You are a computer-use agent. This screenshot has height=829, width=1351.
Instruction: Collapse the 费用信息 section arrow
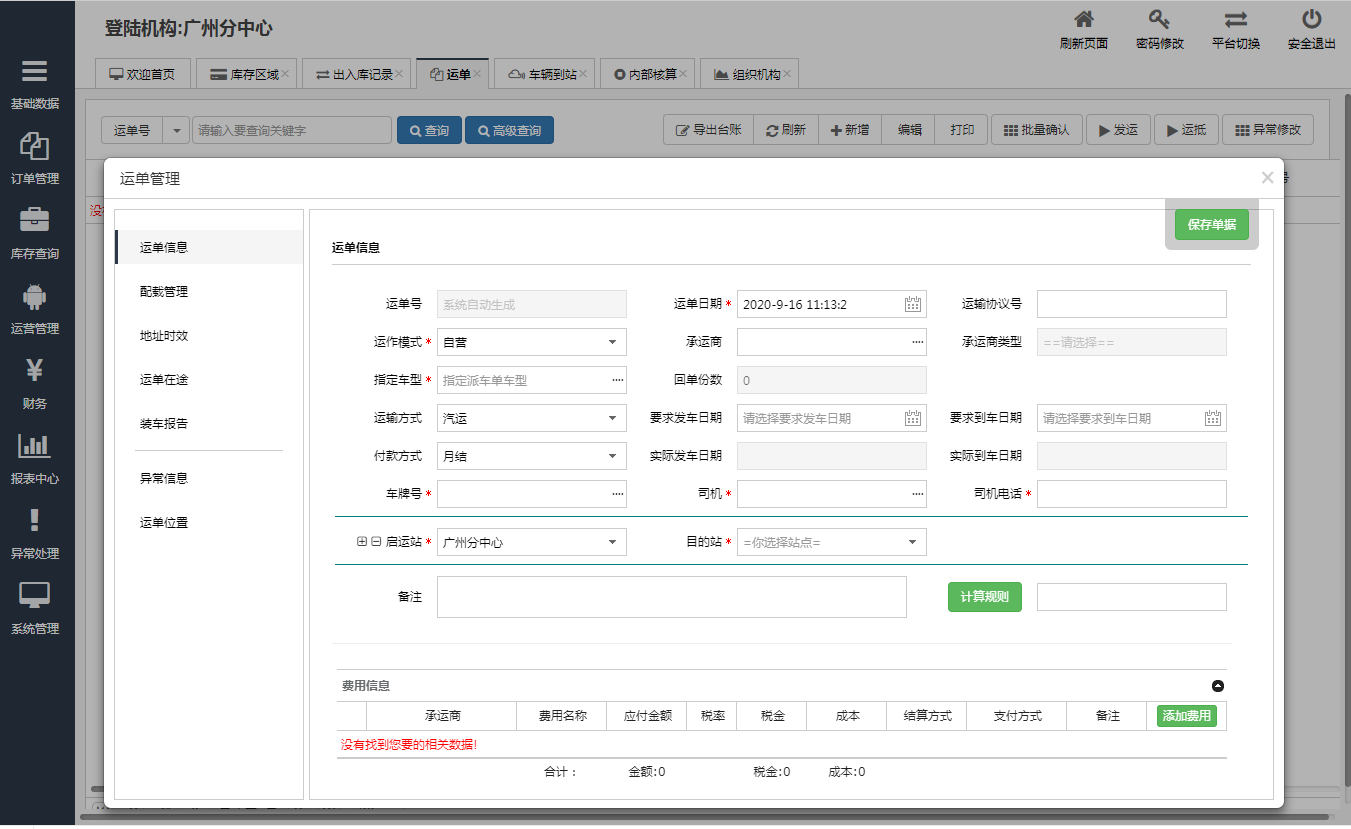click(x=1218, y=686)
